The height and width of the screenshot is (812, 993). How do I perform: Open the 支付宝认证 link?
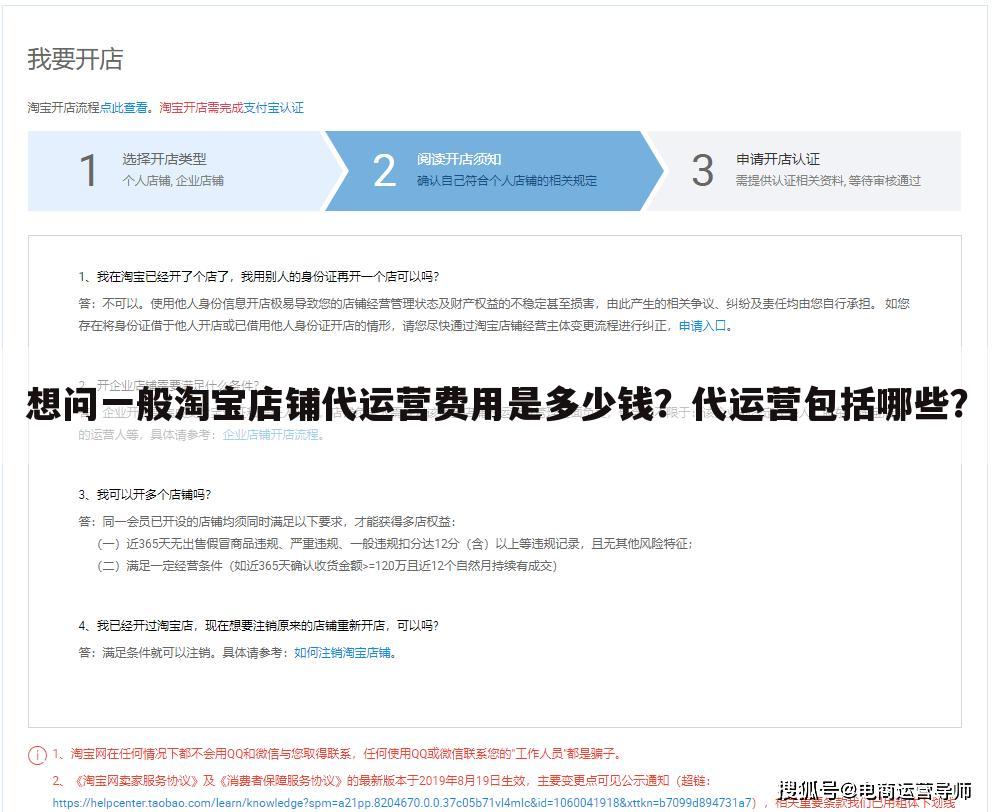274,108
